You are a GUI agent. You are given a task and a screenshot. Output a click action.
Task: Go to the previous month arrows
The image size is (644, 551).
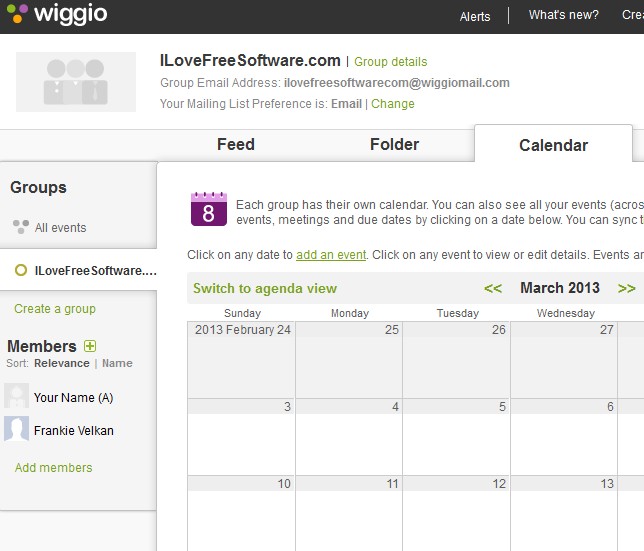(493, 288)
